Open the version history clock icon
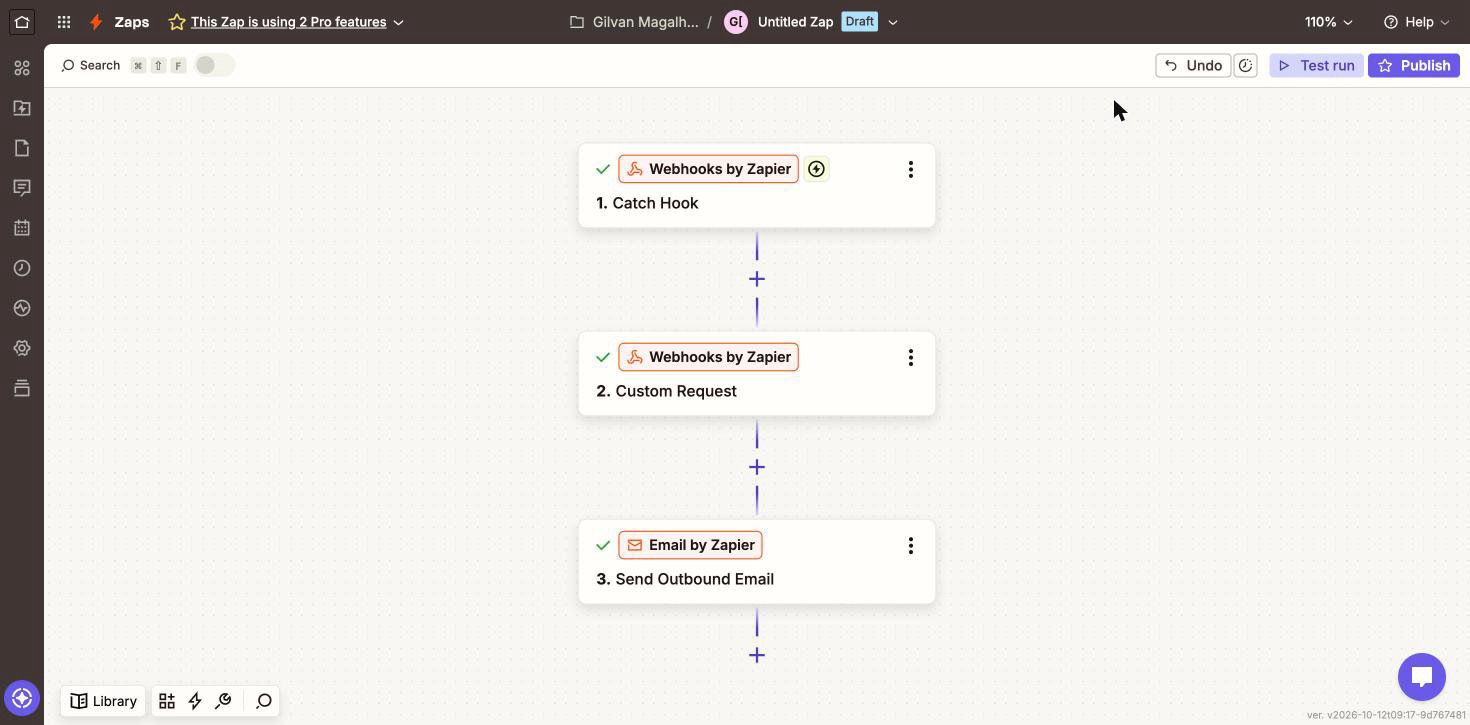Screen dimensions: 1470x725 click(x=1245, y=65)
